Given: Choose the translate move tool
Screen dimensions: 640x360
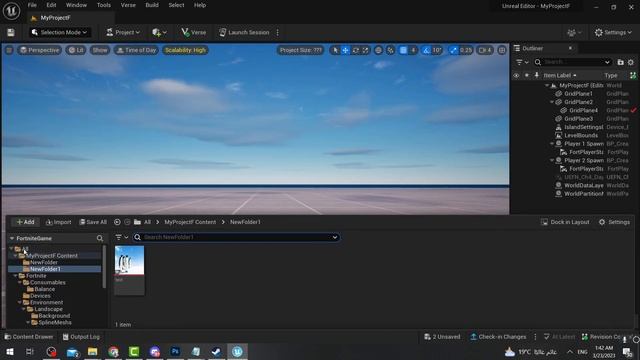Looking at the screenshot, I should click(x=345, y=50).
